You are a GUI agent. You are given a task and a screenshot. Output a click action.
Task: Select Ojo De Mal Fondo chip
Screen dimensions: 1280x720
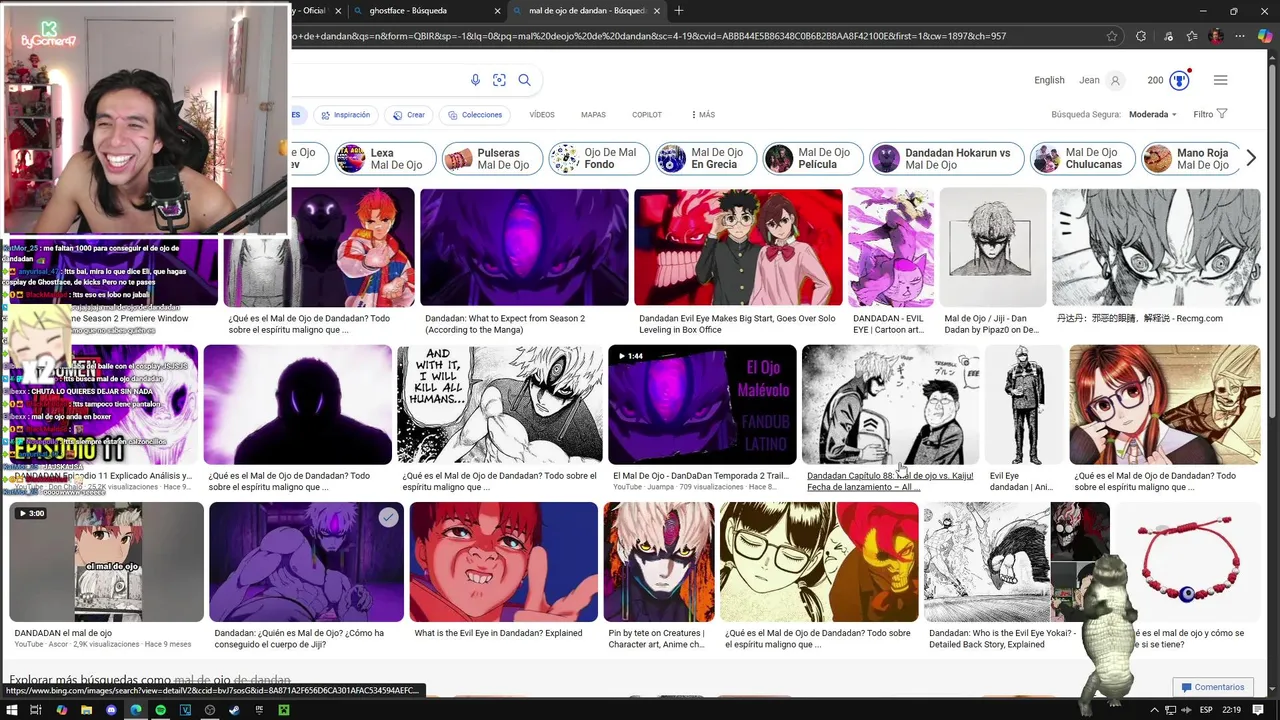click(x=599, y=159)
